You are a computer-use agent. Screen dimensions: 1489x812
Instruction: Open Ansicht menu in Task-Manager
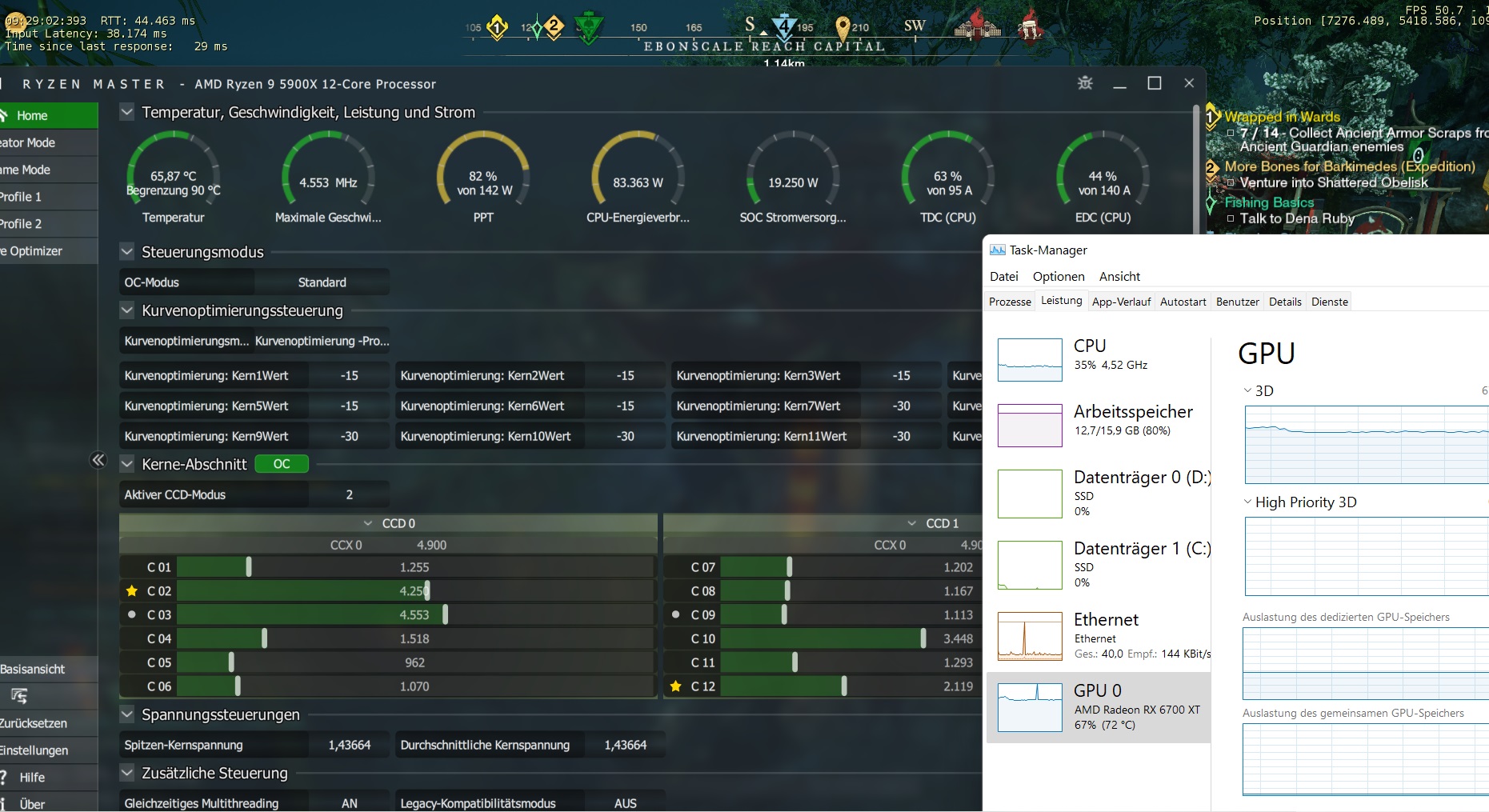coord(1119,276)
